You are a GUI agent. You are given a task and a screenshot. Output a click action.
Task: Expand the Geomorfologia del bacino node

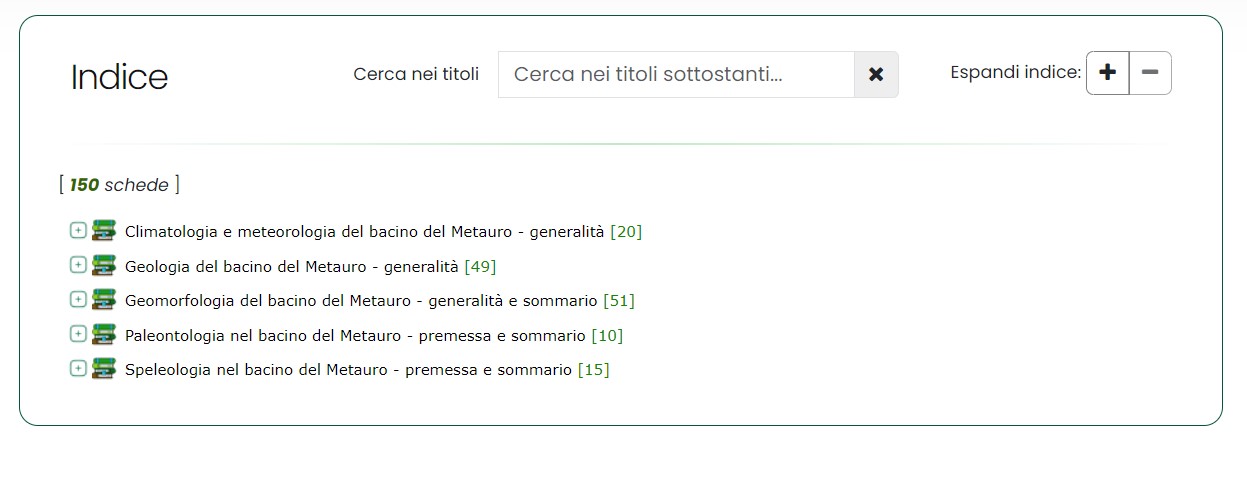coord(78,299)
